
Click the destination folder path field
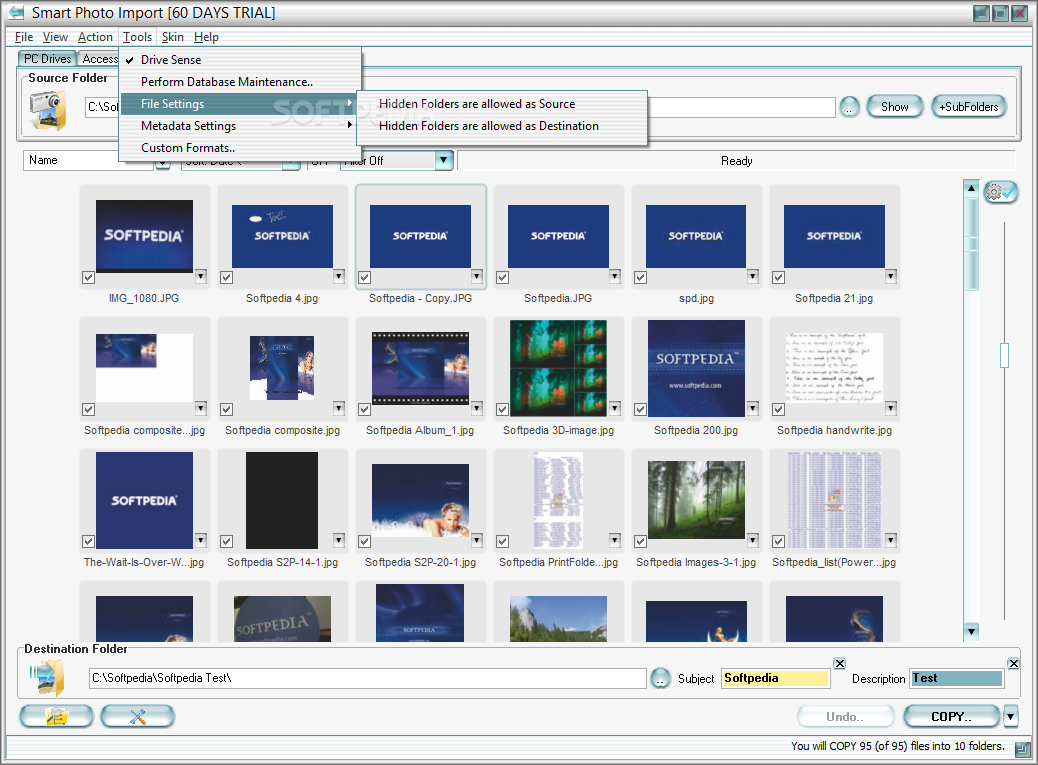pos(367,678)
